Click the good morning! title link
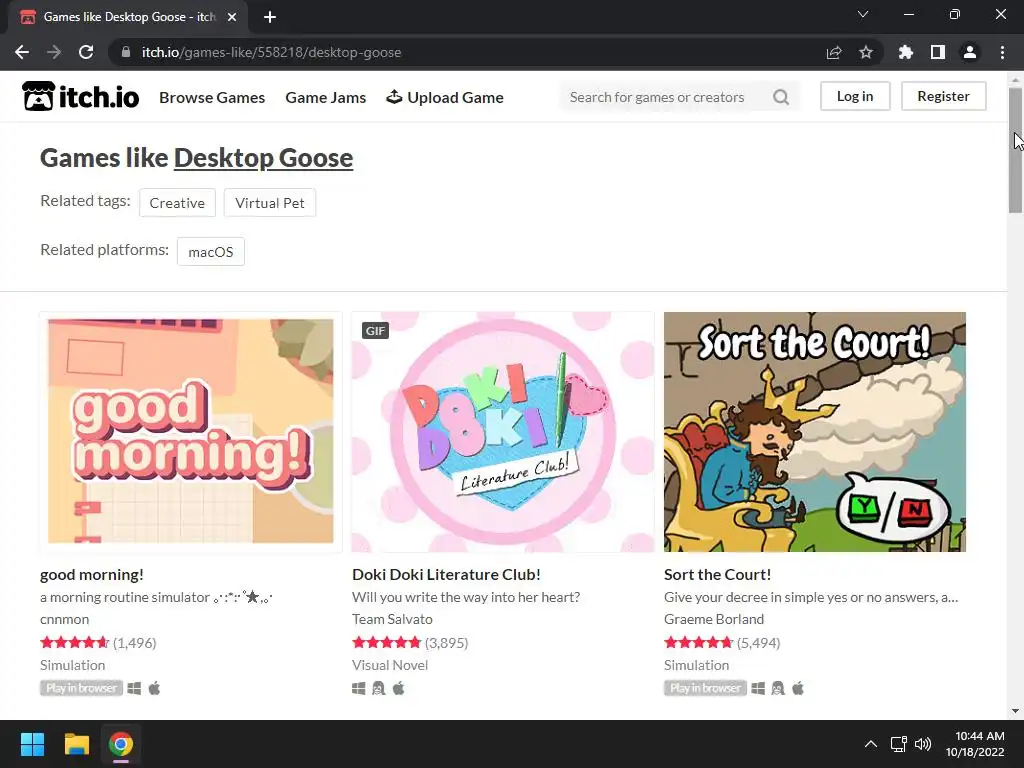This screenshot has width=1024, height=768. point(91,575)
